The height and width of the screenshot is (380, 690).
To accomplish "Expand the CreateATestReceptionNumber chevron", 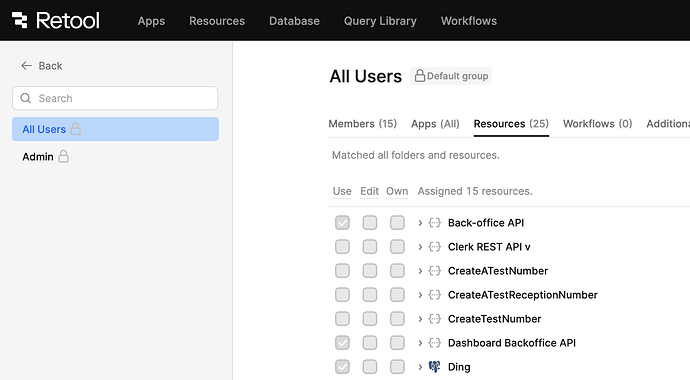I will pos(420,295).
